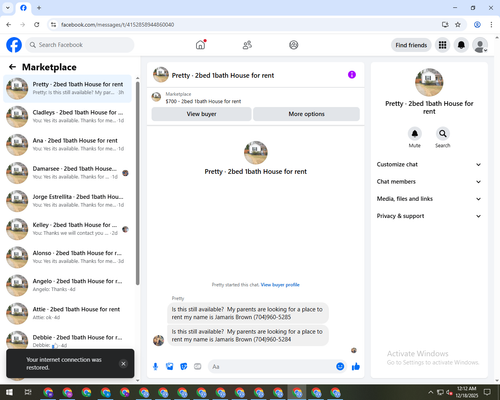500x400 pixels.
Task: Expand Media, files and links section
Action: click(429, 199)
